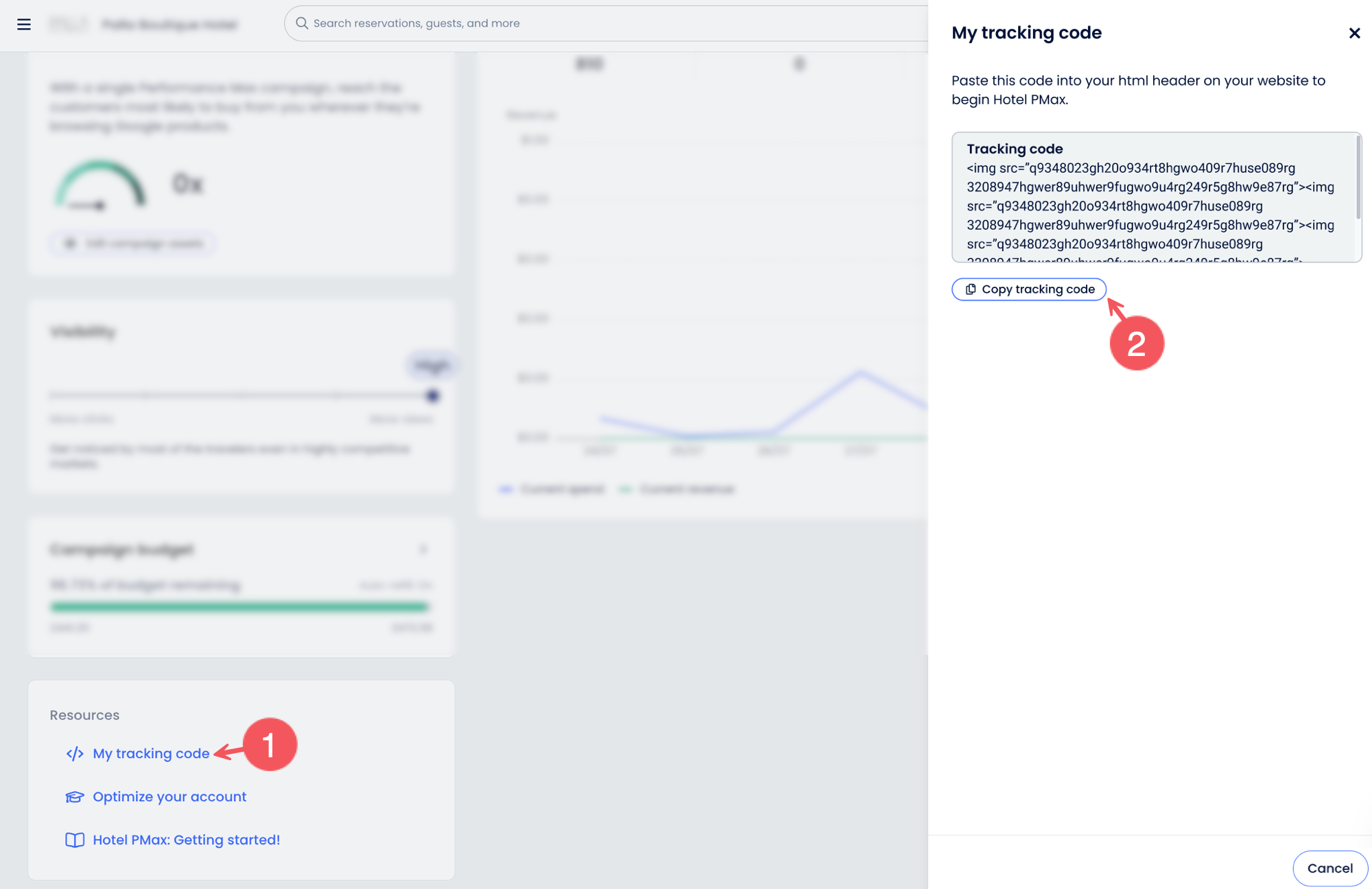Screen dimensions: 1372x889
Task: Open the My tracking code link
Action: (x=151, y=754)
